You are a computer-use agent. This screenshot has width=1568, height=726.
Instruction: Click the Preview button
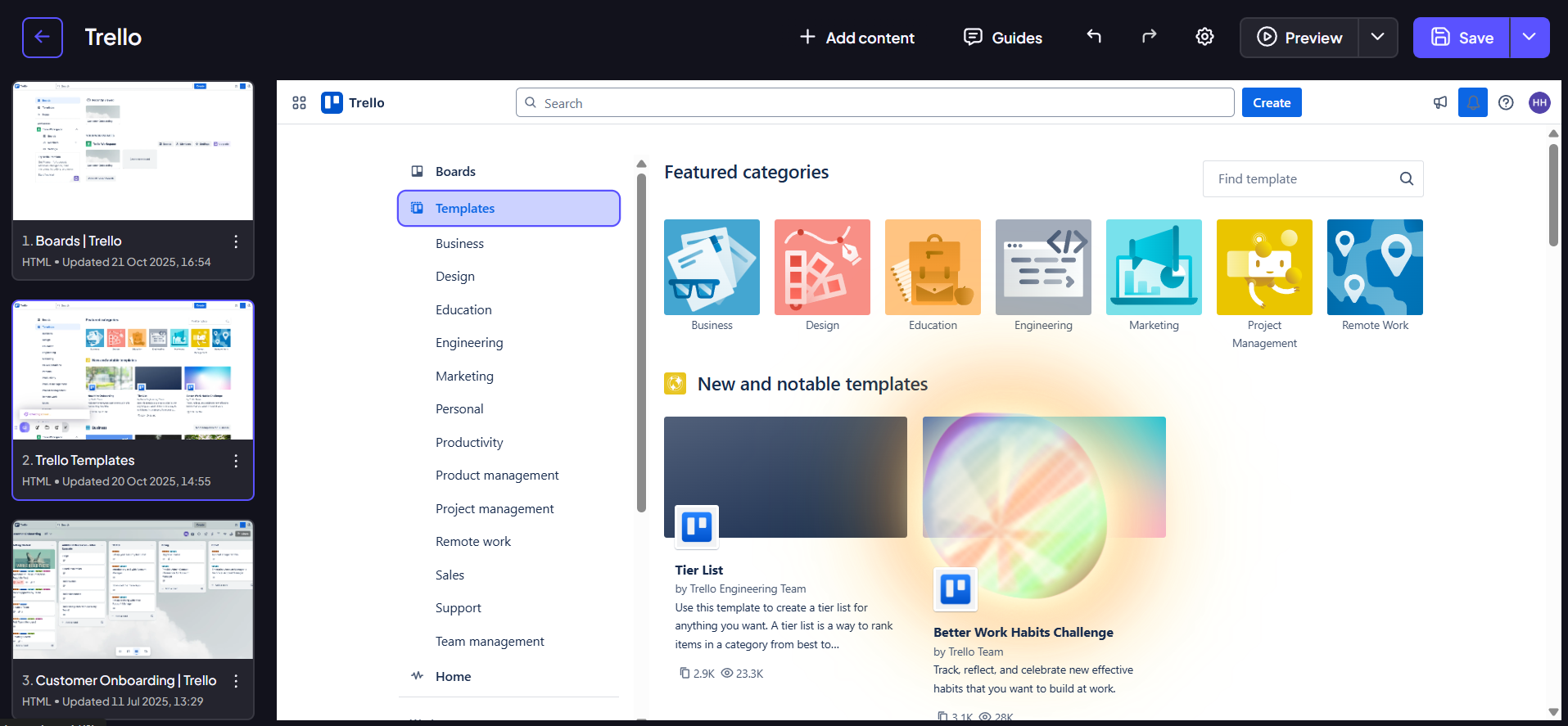coord(1299,38)
